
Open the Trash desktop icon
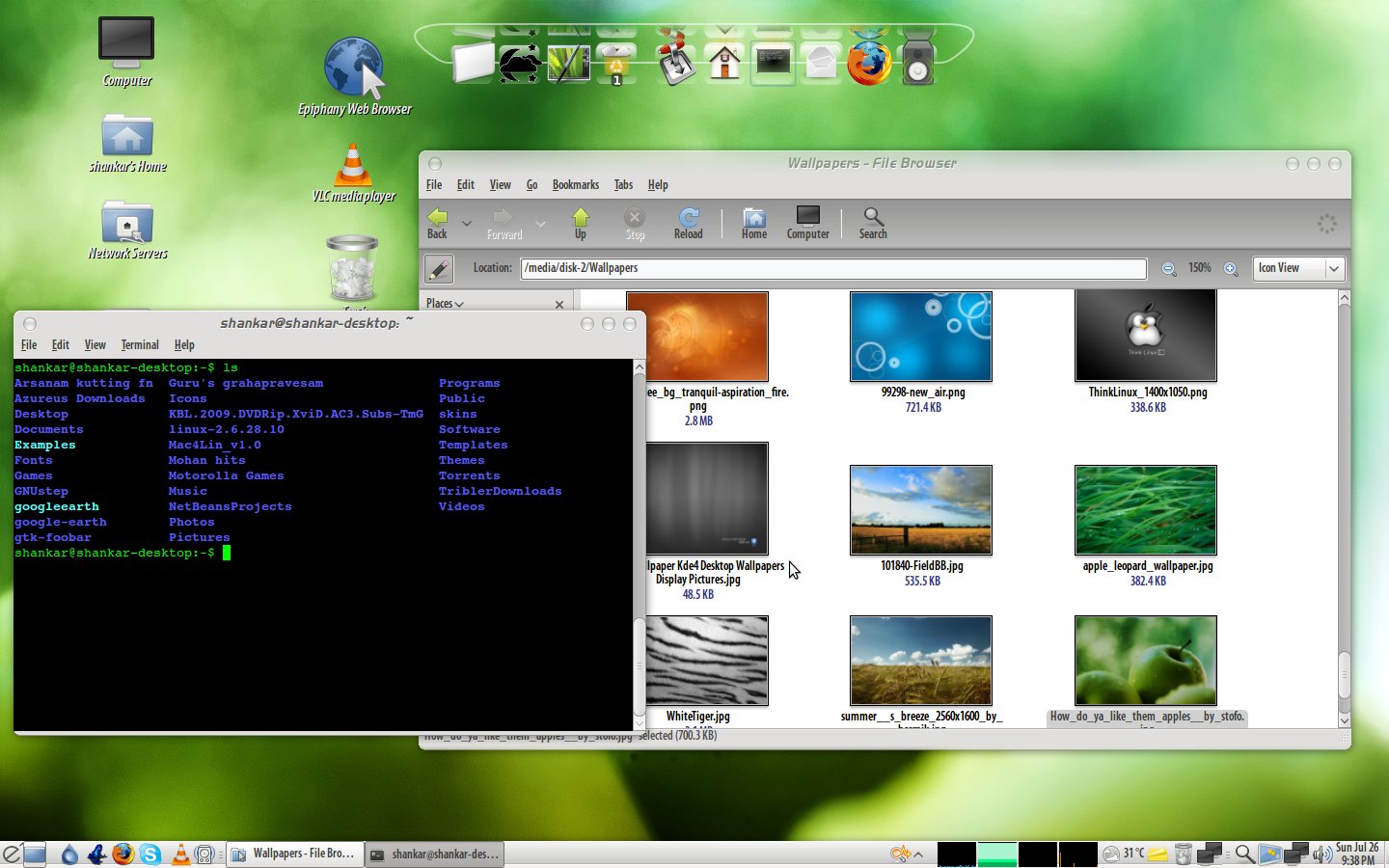click(x=352, y=270)
